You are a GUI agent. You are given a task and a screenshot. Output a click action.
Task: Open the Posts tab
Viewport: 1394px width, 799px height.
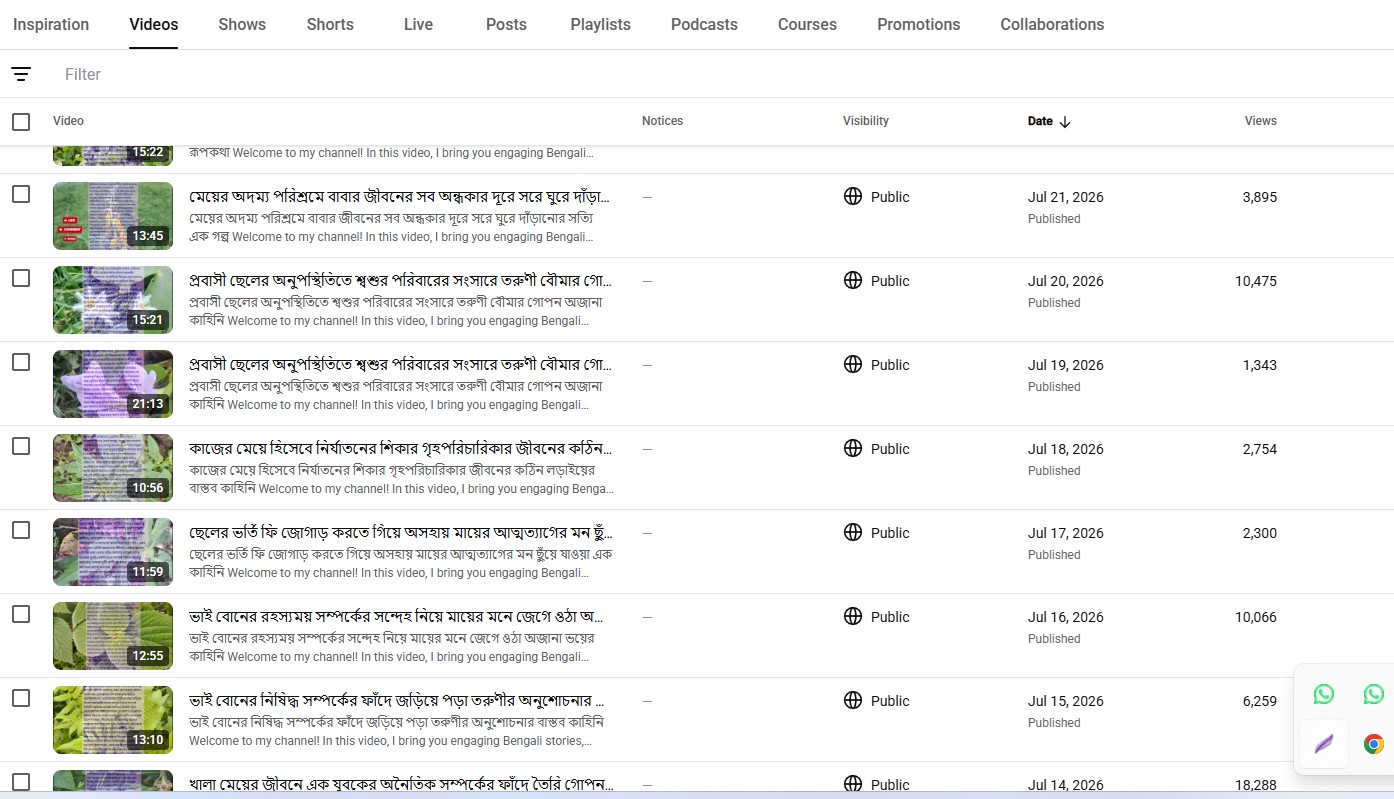506,24
